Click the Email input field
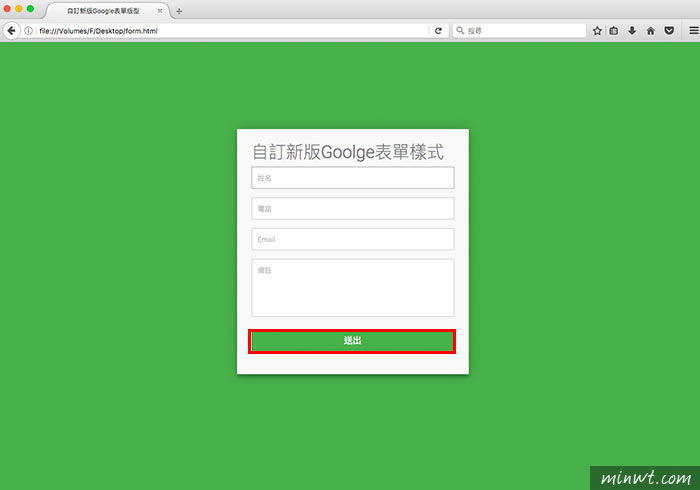Viewport: 700px width, 490px height. [353, 239]
